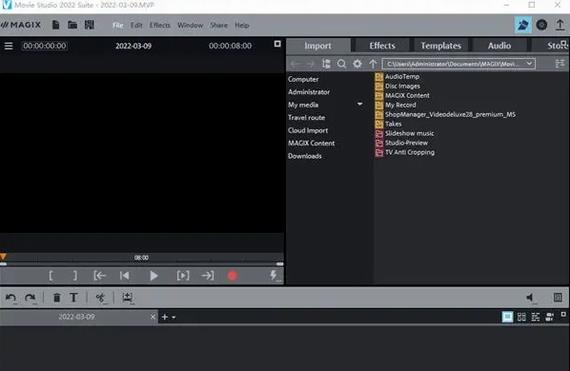Click the round disc icon in top bar

tap(542, 25)
